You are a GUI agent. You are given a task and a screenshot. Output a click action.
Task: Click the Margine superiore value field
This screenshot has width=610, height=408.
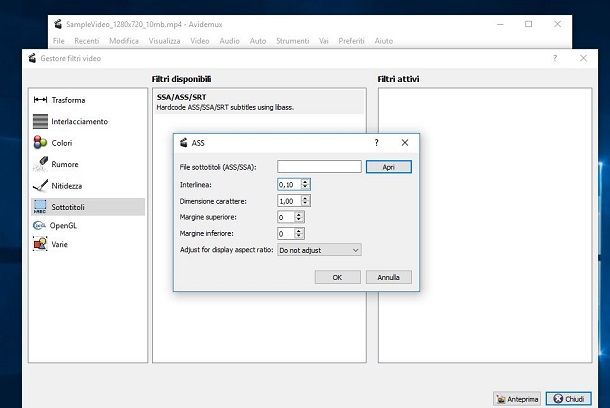(286, 217)
